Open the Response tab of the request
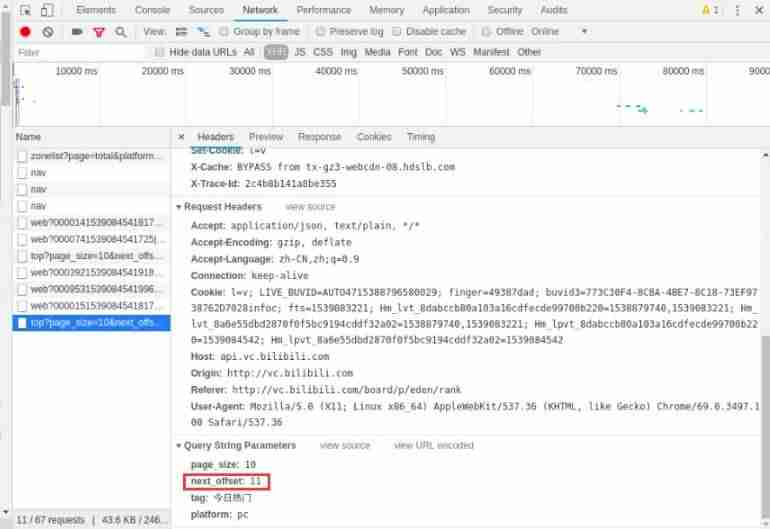 [x=319, y=137]
